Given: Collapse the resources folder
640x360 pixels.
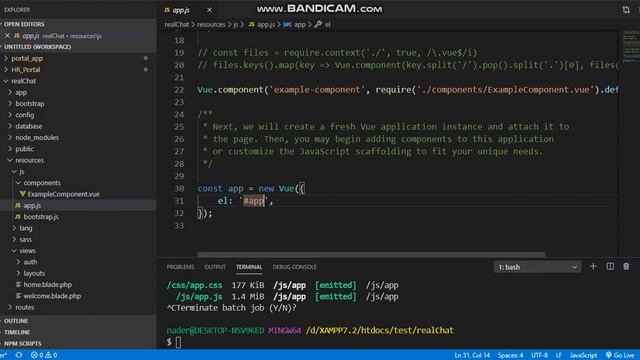Looking at the screenshot, I should (x=29, y=160).
